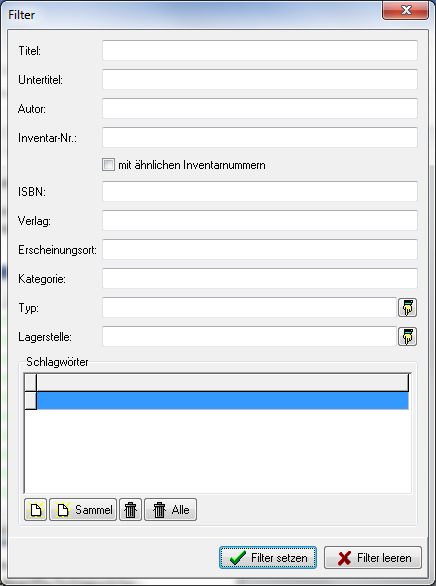The height and width of the screenshot is (586, 436).
Task: Click the Alle delete button
Action: point(170,510)
